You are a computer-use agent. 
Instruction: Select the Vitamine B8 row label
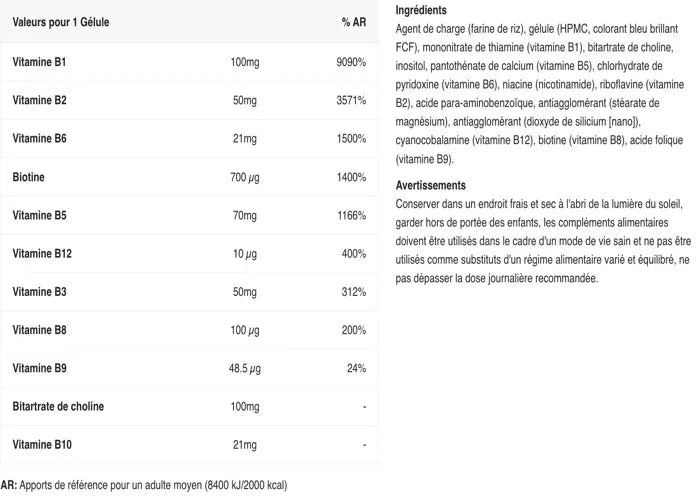tap(39, 330)
